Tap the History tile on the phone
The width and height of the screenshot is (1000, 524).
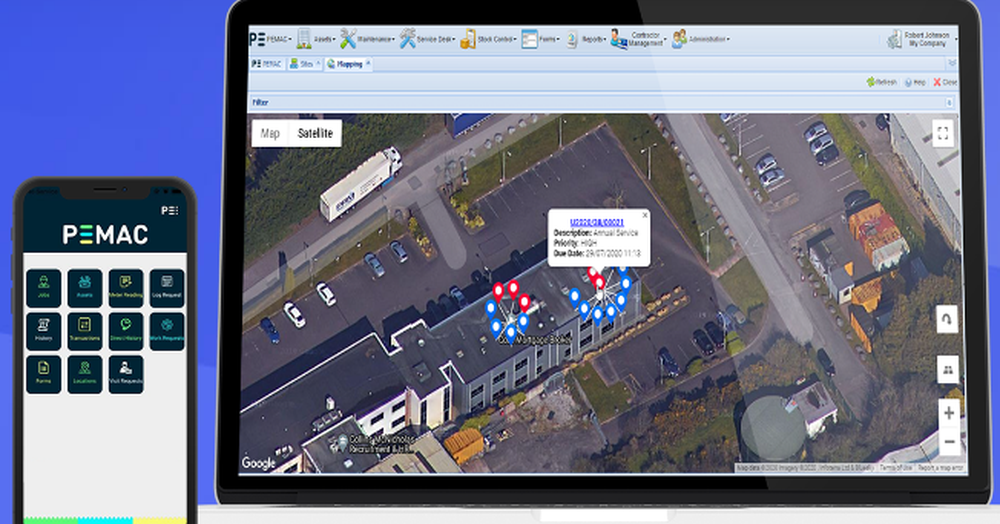[x=44, y=331]
